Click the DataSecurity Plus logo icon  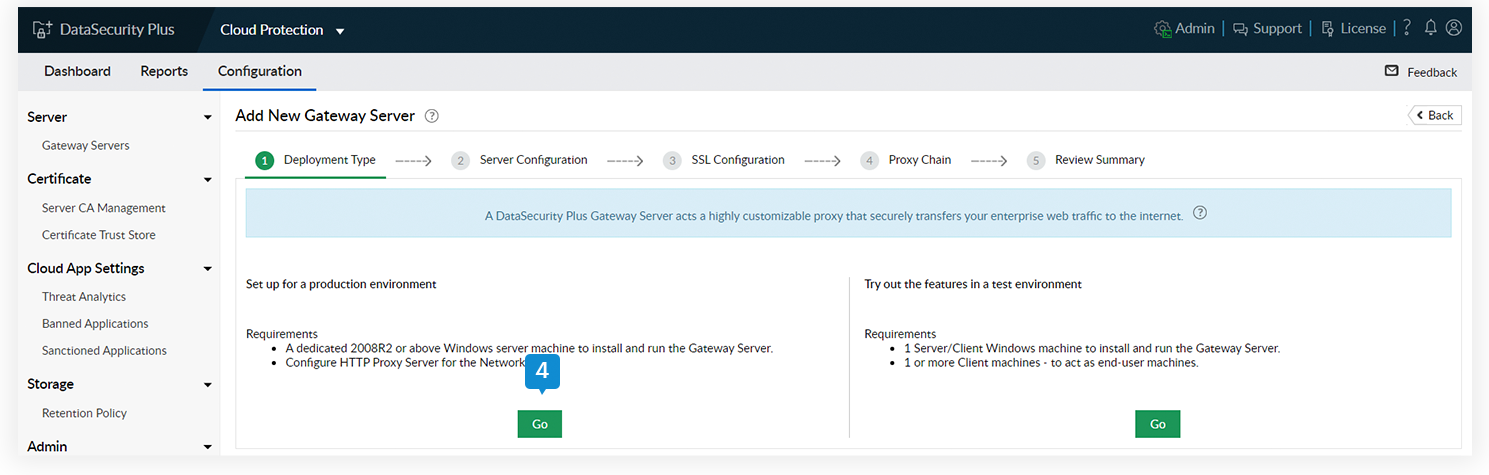click(x=42, y=29)
